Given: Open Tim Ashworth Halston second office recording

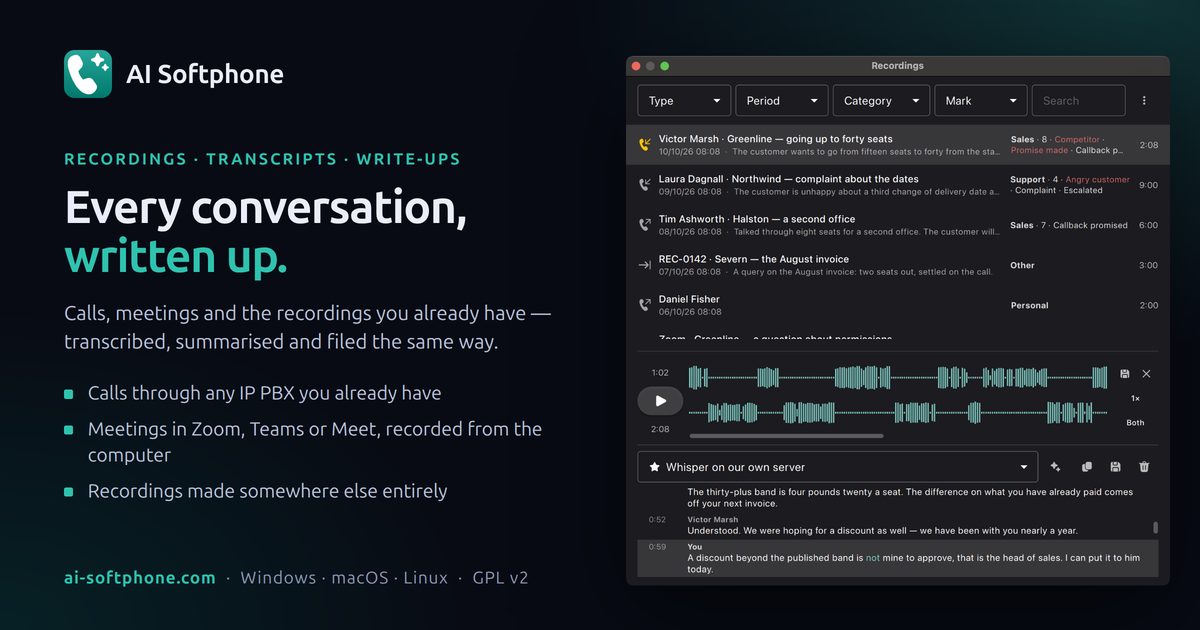Looking at the screenshot, I should click(897, 225).
